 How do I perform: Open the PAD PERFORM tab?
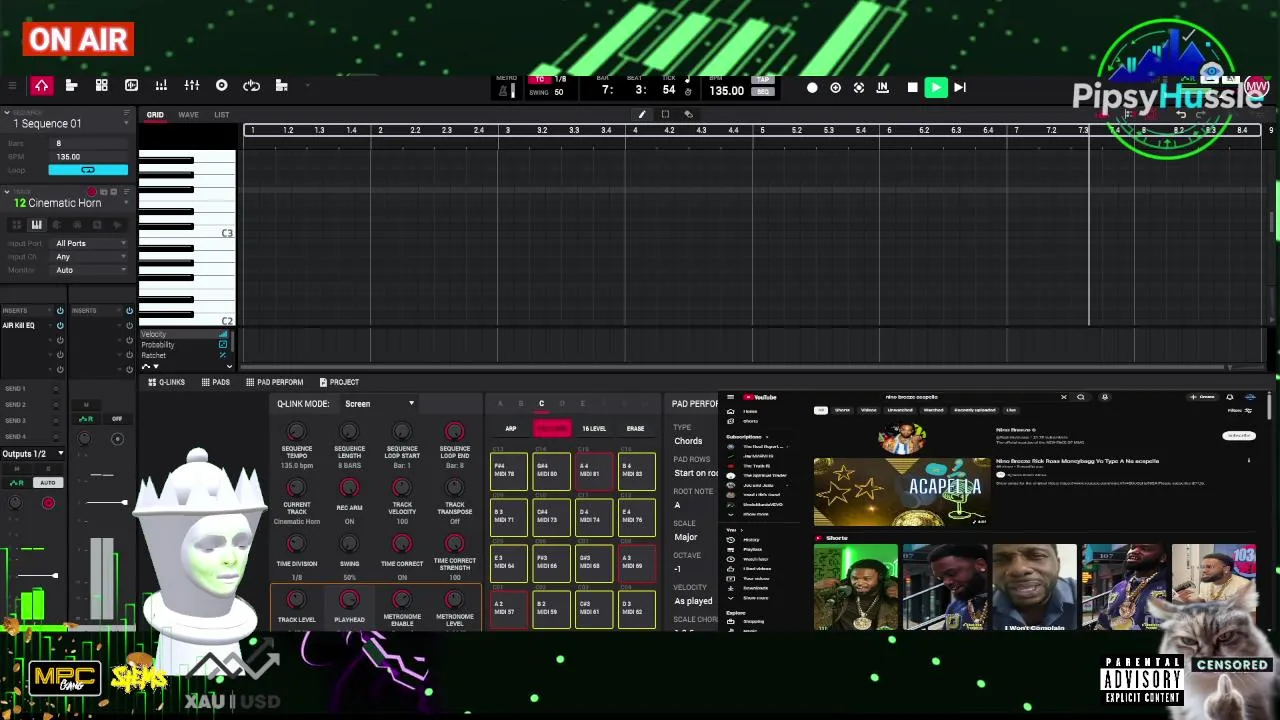(x=274, y=382)
